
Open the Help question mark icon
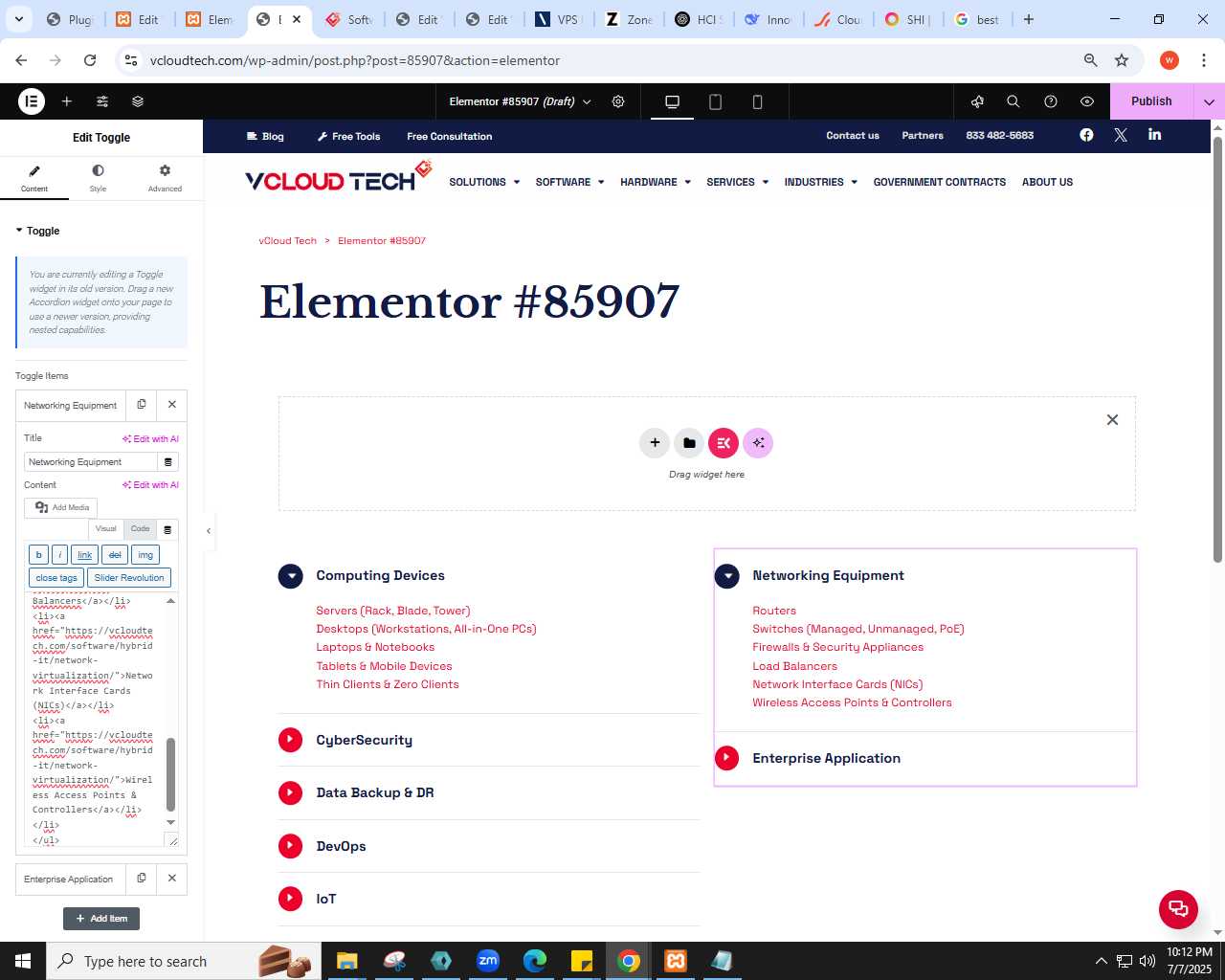[x=1051, y=101]
